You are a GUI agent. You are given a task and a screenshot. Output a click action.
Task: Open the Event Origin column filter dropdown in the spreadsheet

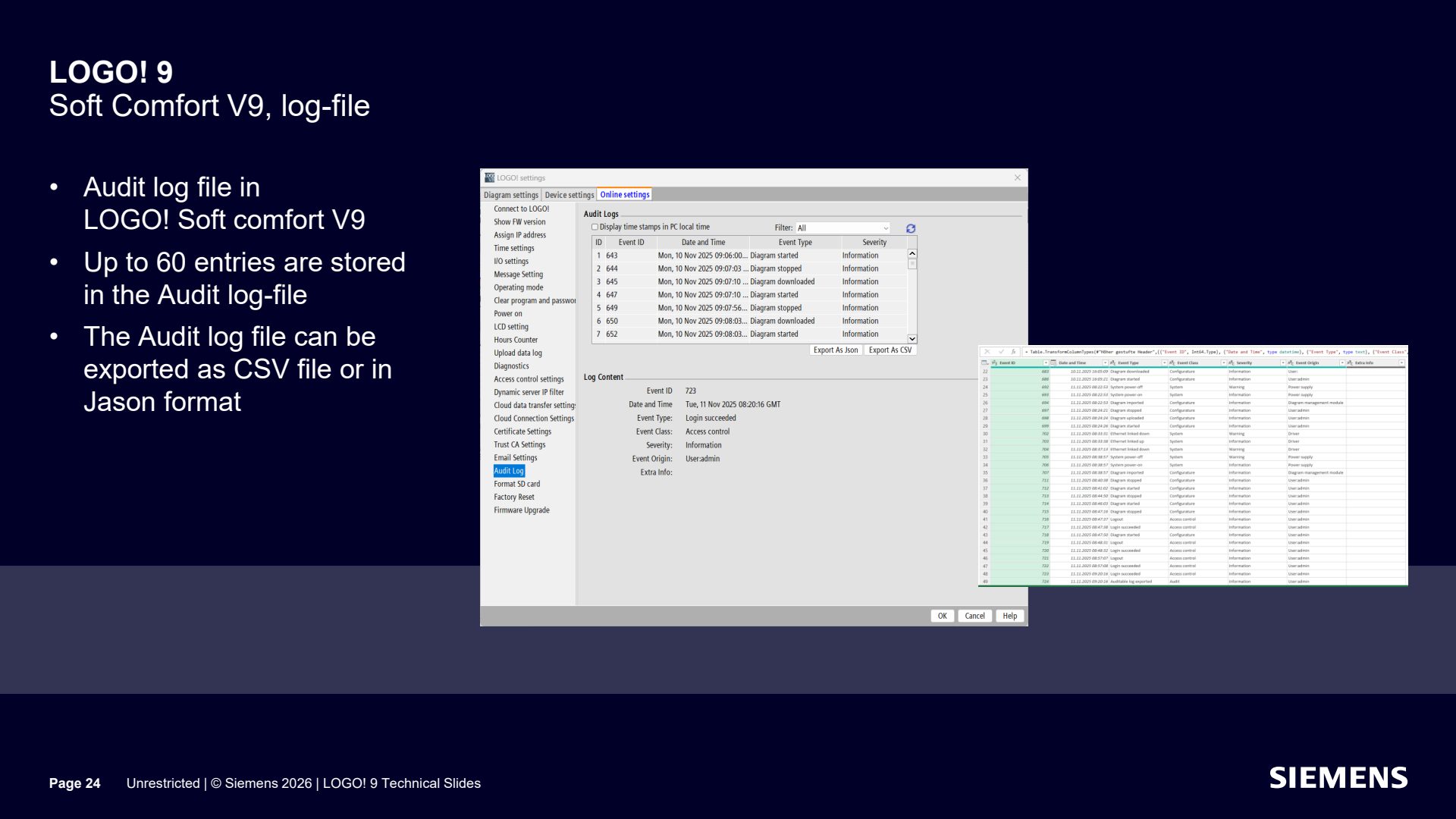(x=1342, y=362)
